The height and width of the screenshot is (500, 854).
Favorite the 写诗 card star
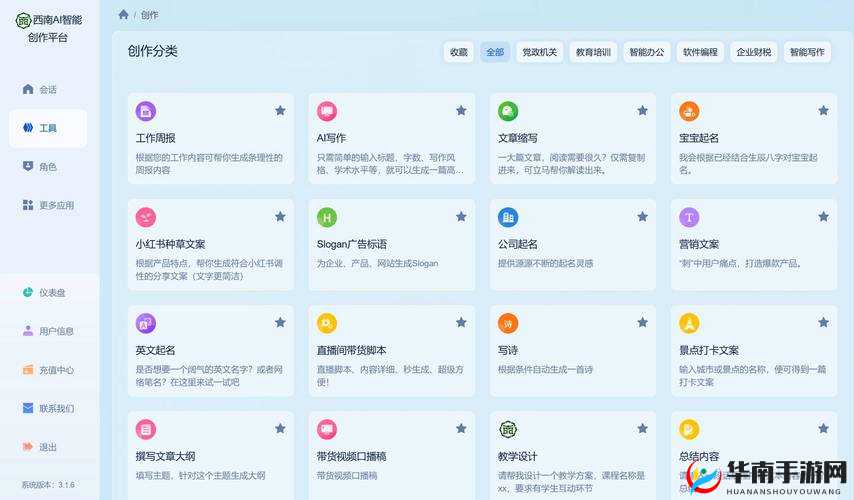click(x=643, y=322)
